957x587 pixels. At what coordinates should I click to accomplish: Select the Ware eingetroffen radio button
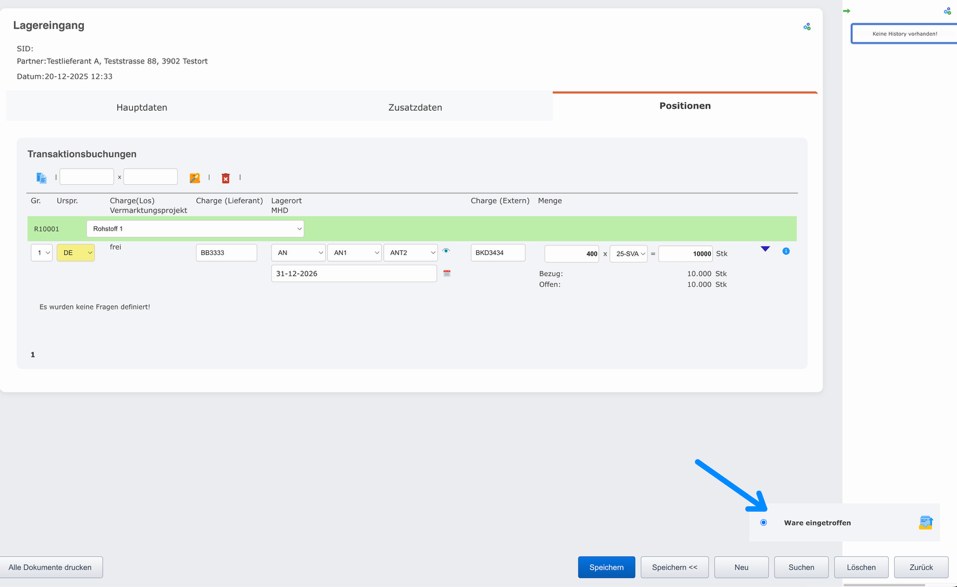pos(763,521)
